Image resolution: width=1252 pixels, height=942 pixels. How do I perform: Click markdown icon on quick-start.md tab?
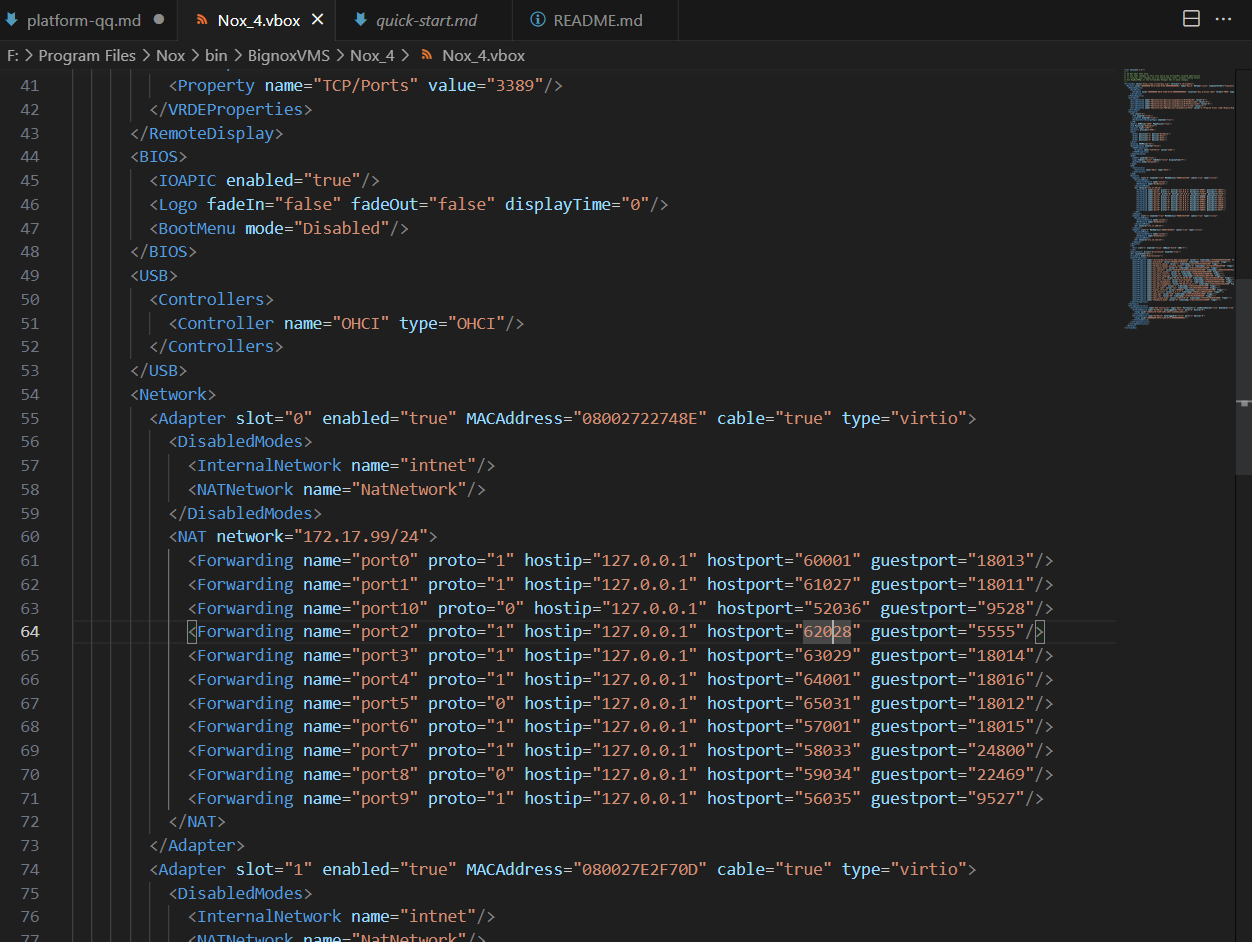tap(361, 20)
